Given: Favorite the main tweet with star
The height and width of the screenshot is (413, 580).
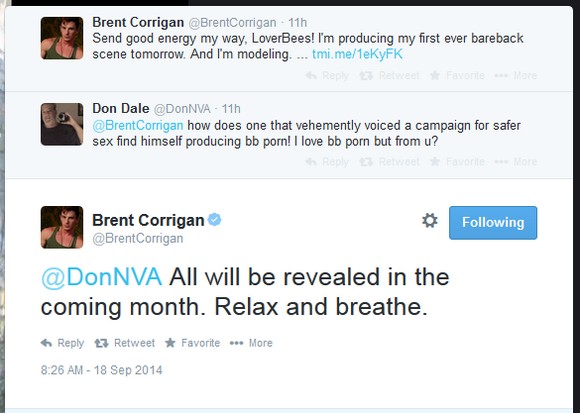Looking at the screenshot, I should click(192, 343).
